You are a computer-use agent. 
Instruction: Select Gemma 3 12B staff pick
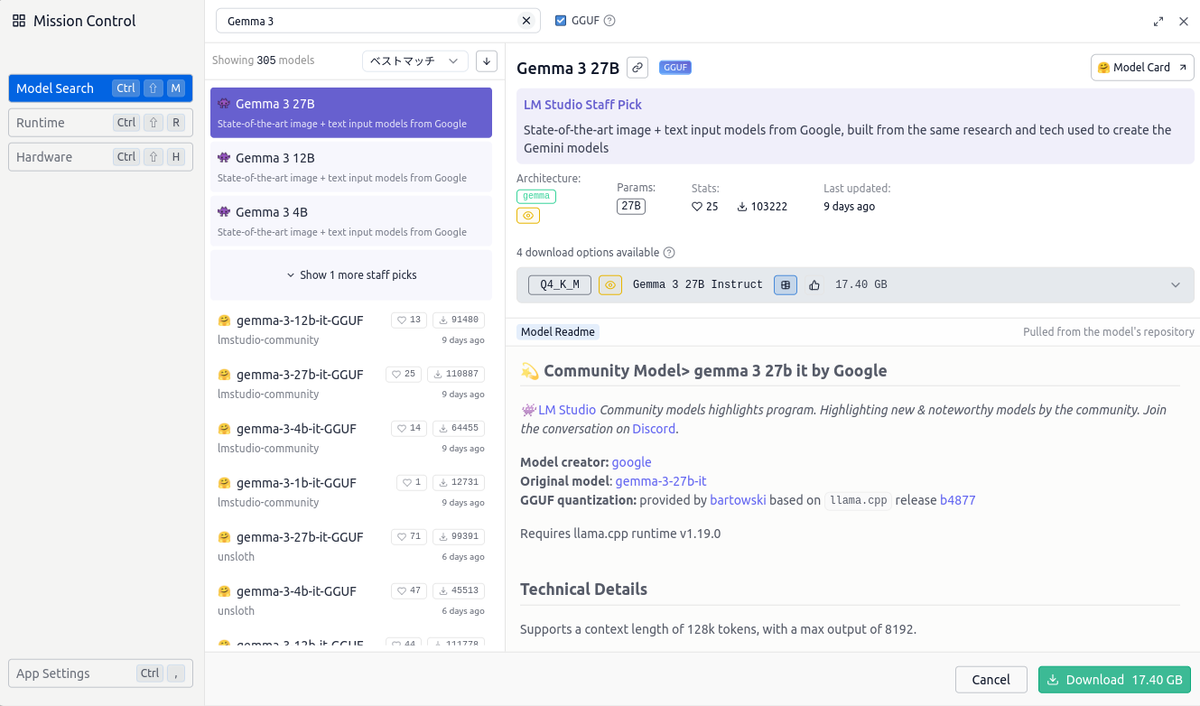(351, 167)
